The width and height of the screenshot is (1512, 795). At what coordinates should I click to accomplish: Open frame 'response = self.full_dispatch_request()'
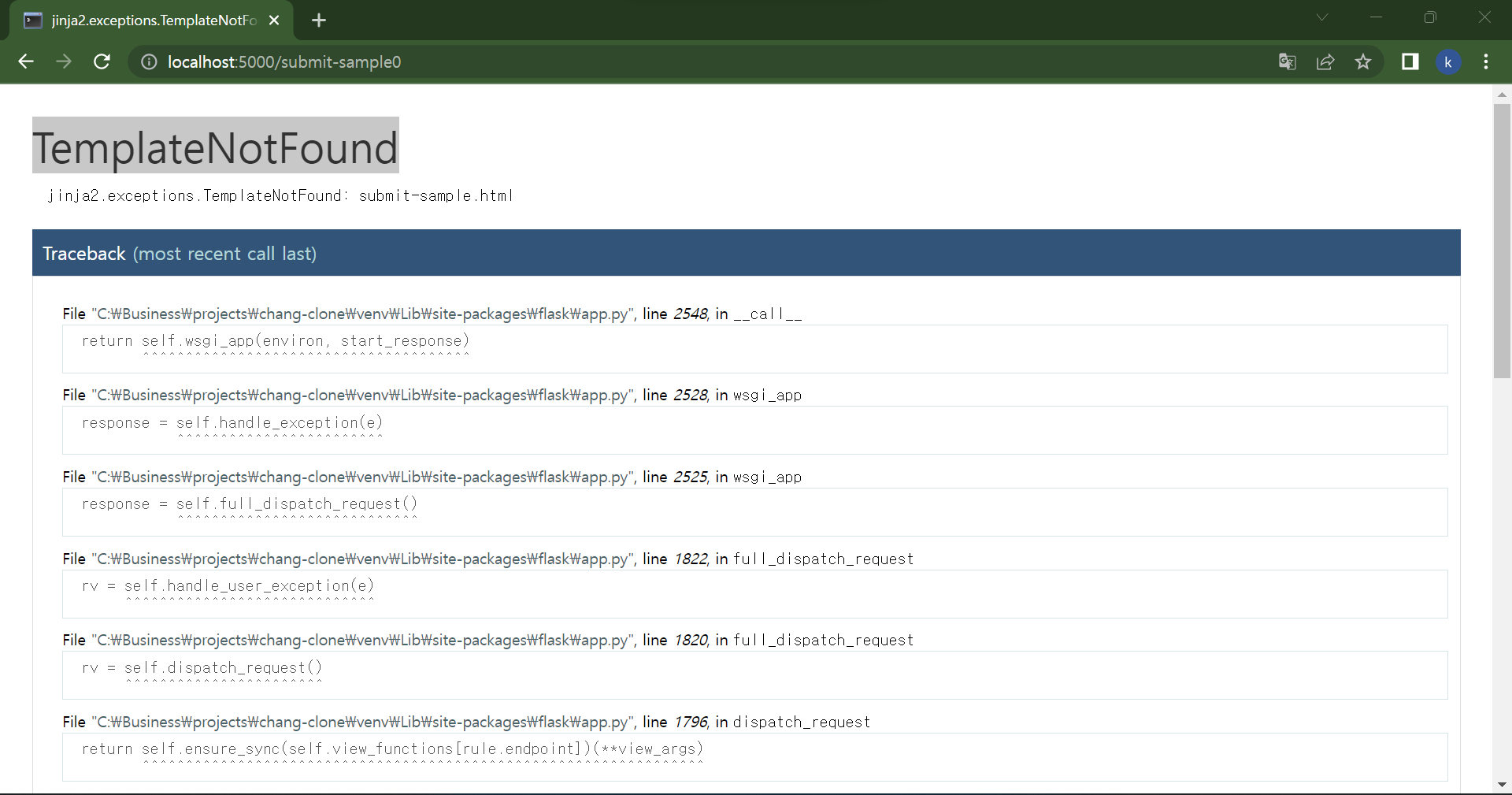tap(754, 512)
